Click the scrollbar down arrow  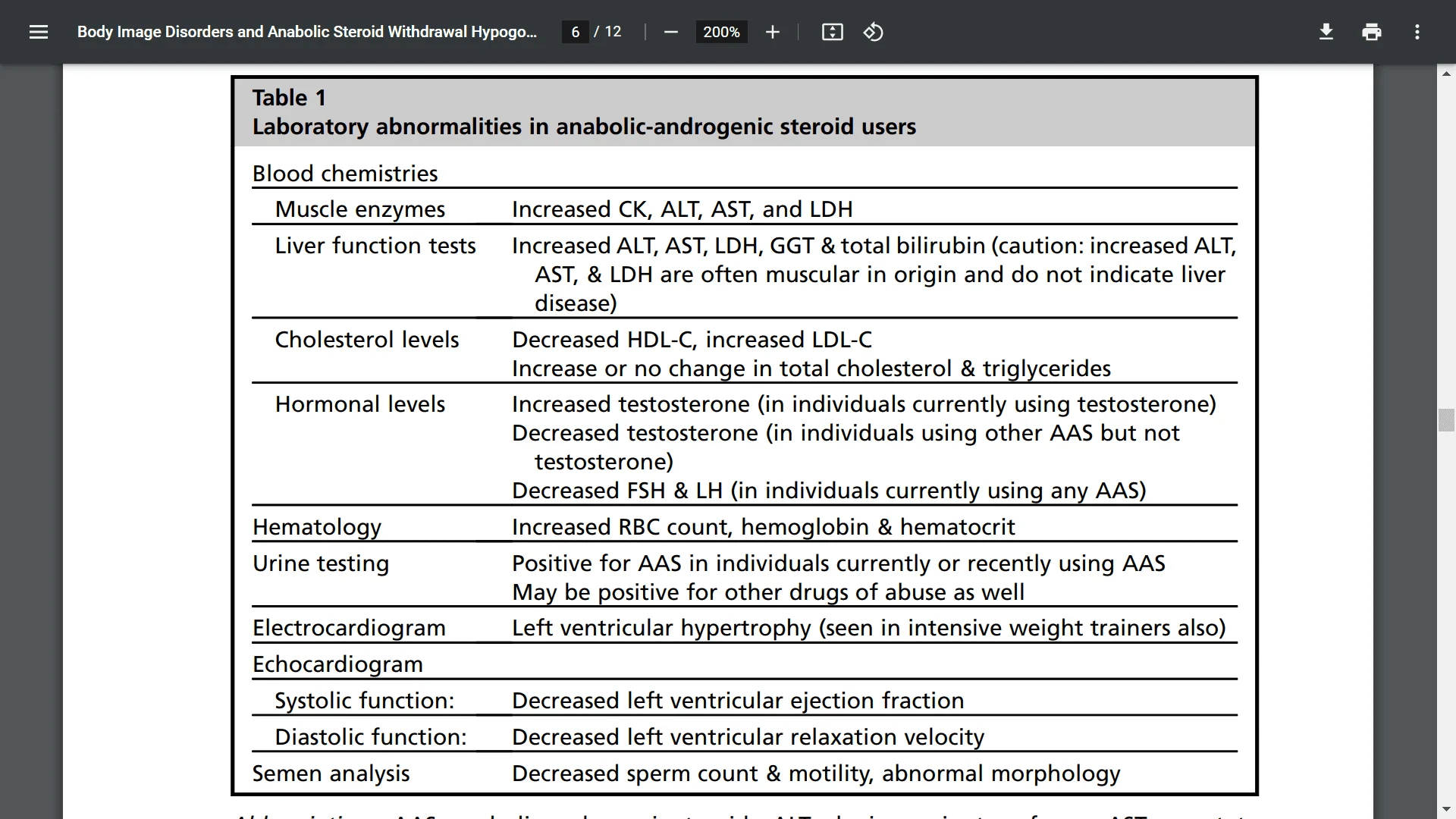pos(1446,810)
